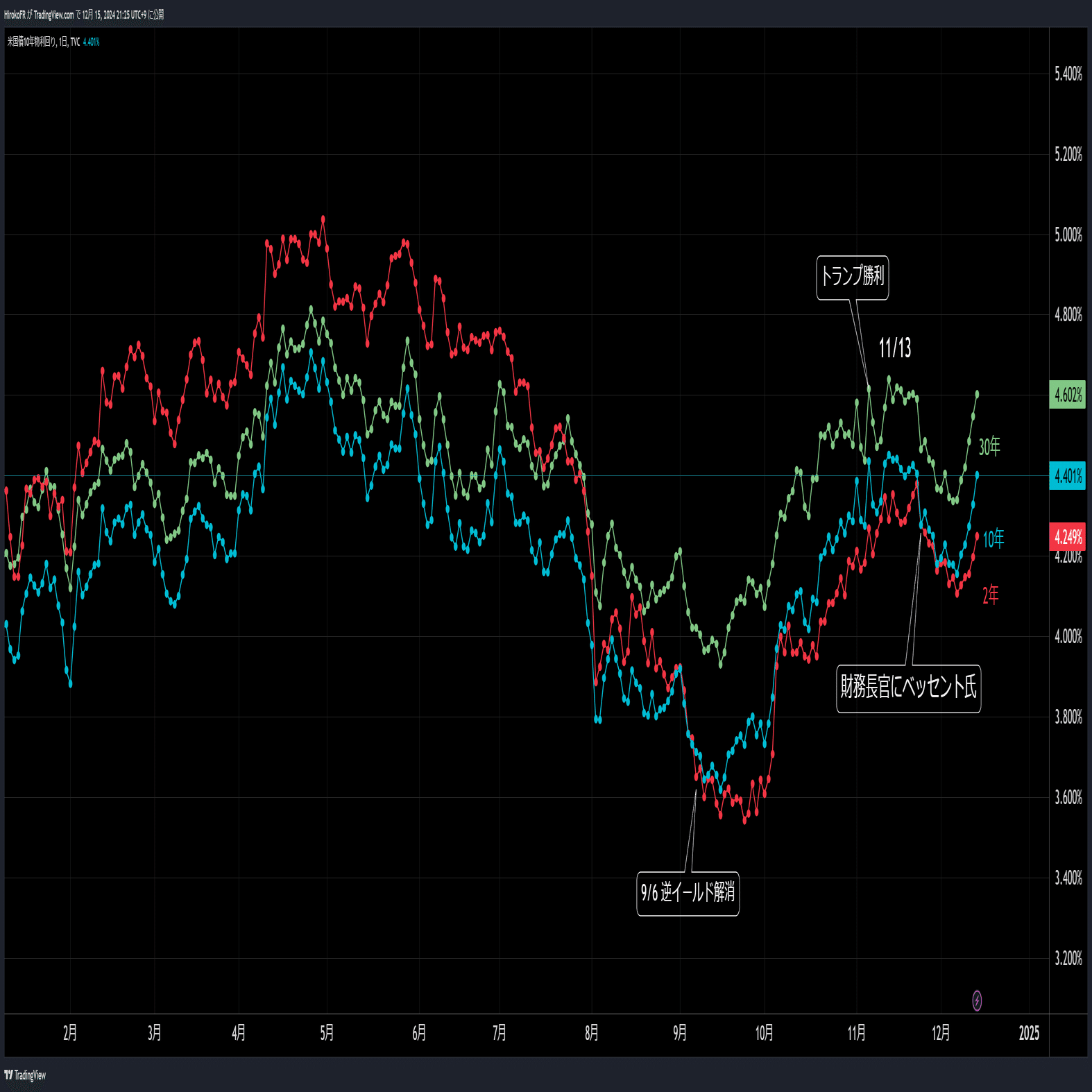This screenshot has height=1092, width=1092.
Task: Click the blue 10年 series label
Action: click(x=993, y=538)
